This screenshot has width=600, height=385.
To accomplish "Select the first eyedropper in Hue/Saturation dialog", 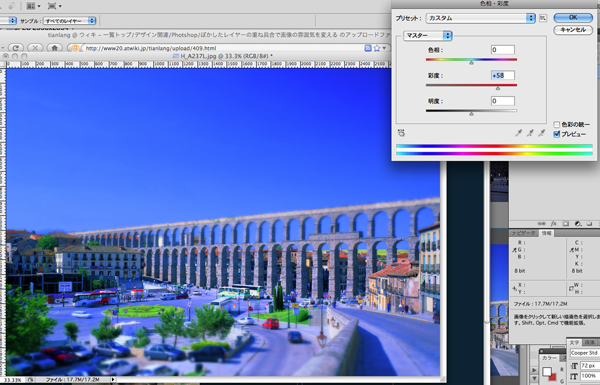I will [x=519, y=133].
